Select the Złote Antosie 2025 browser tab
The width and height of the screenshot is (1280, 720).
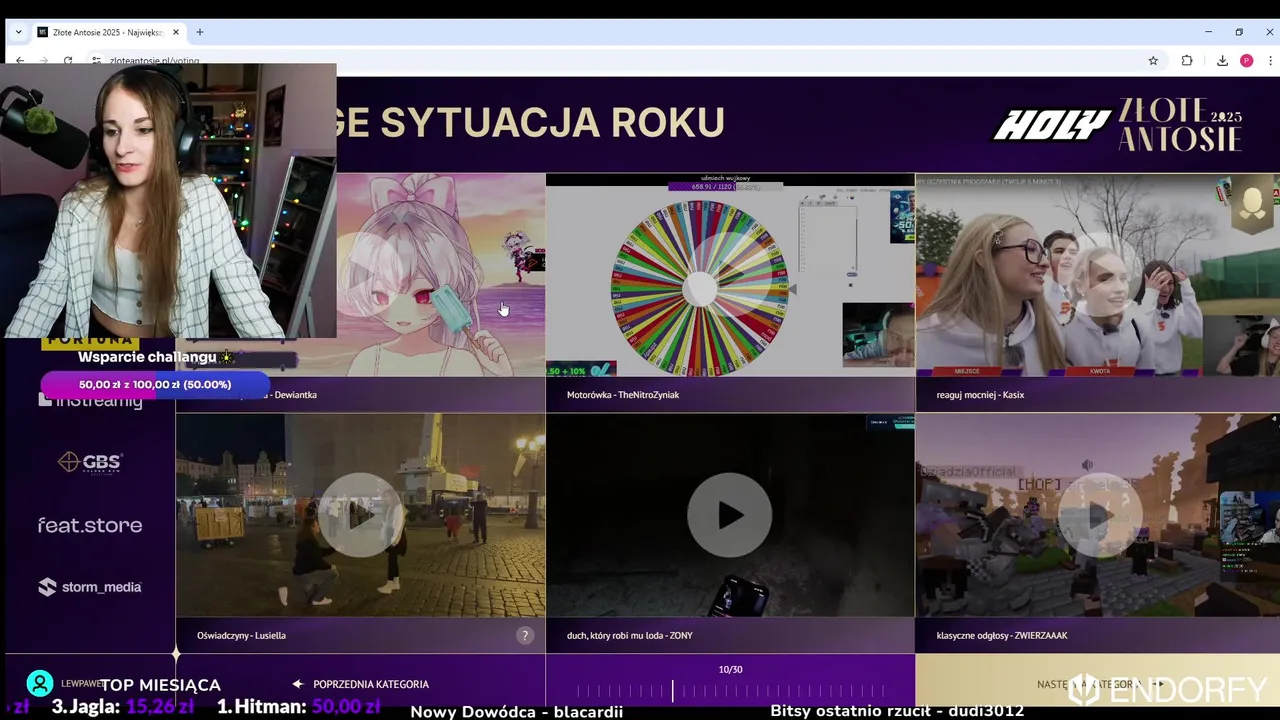108,32
